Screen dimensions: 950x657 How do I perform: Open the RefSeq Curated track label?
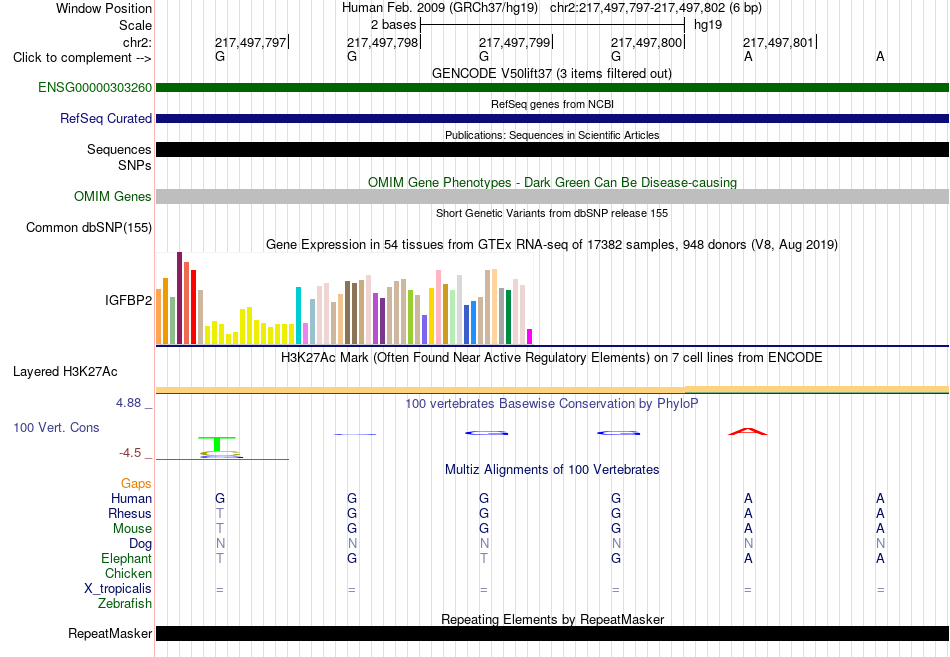(106, 118)
